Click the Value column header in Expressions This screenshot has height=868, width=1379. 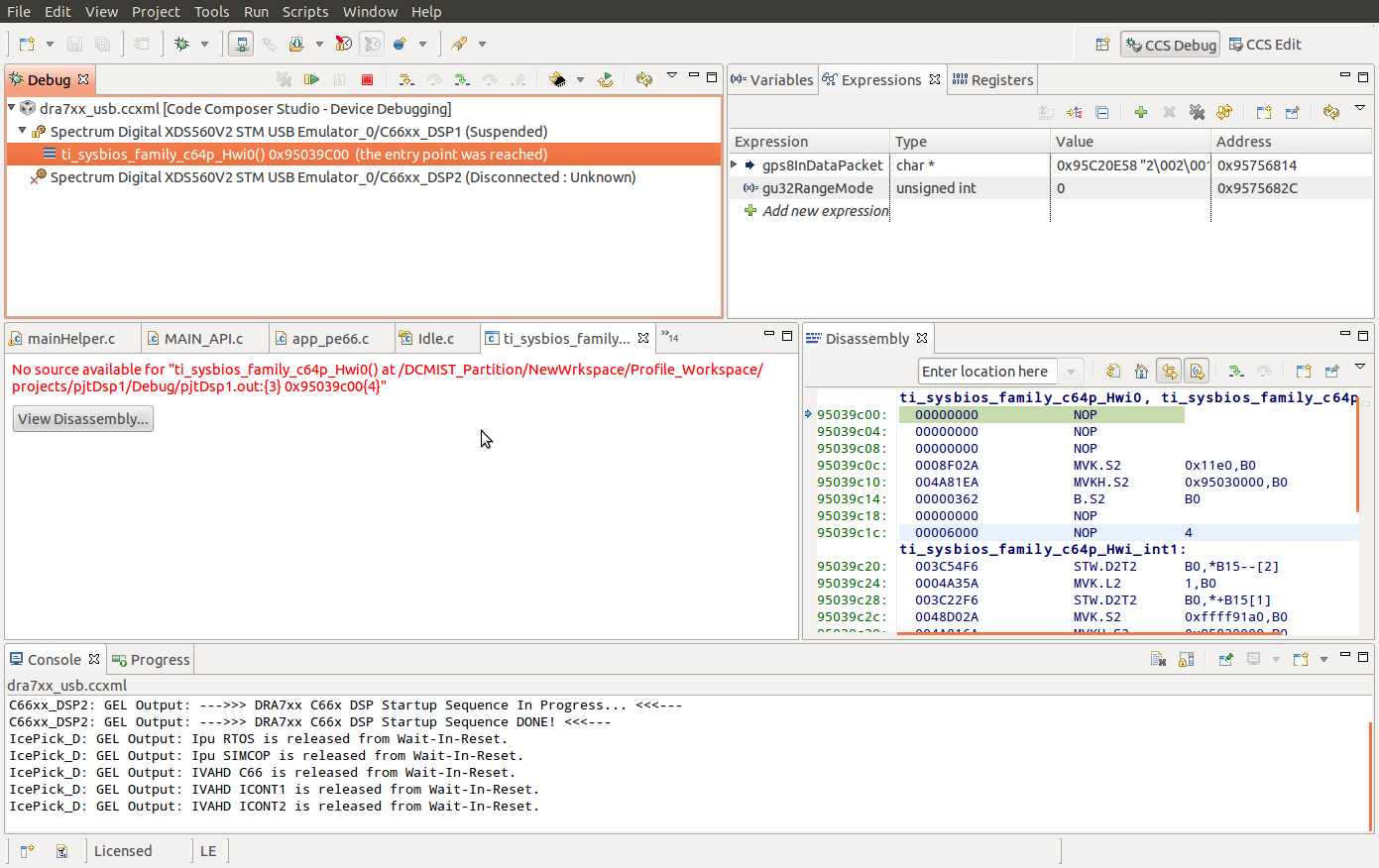tap(1130, 141)
